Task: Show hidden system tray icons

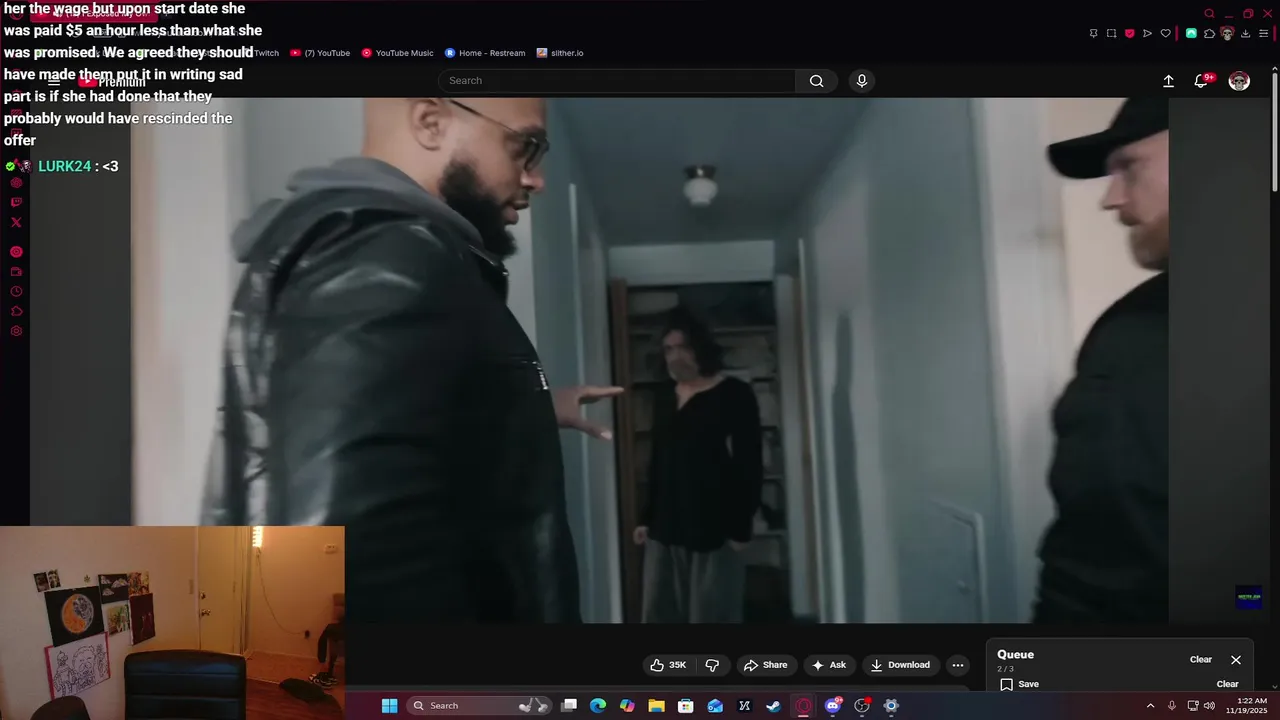Action: pyautogui.click(x=1150, y=706)
